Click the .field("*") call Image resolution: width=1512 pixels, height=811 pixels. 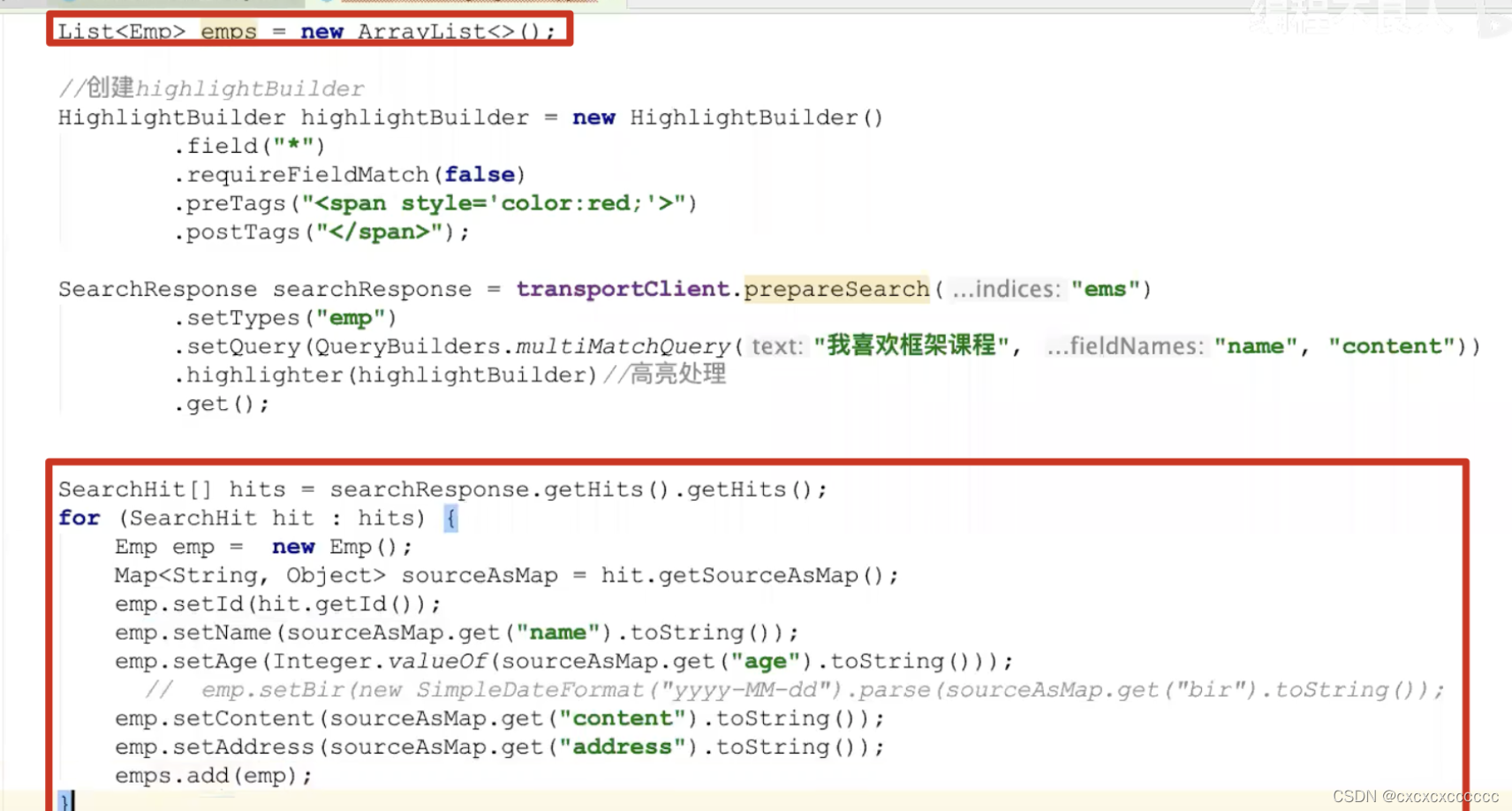(250, 146)
